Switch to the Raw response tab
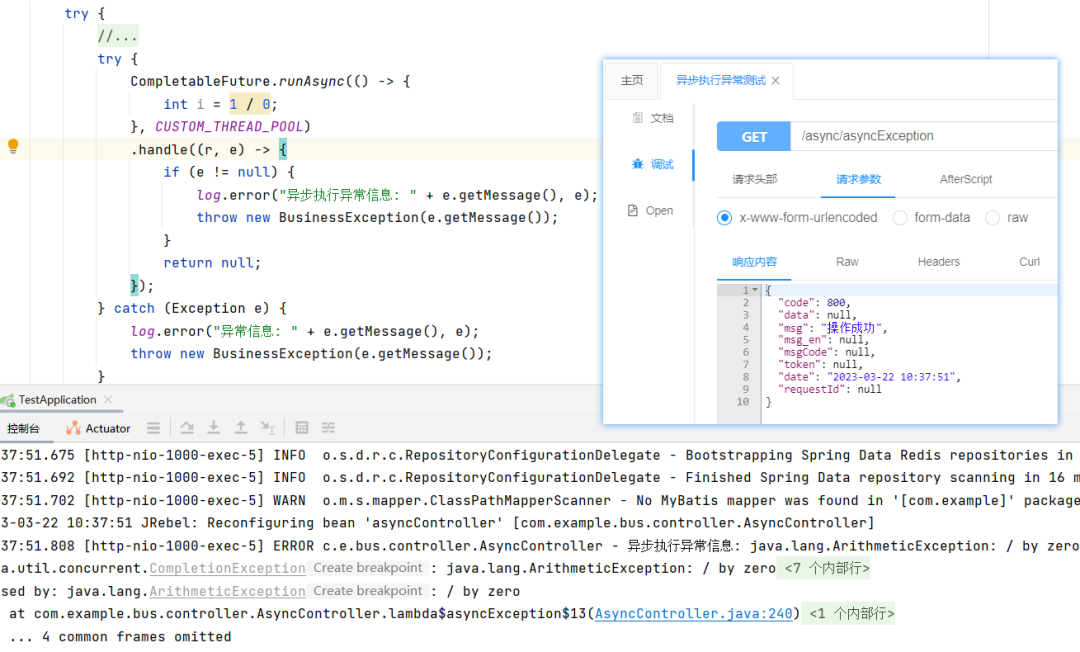 [847, 262]
